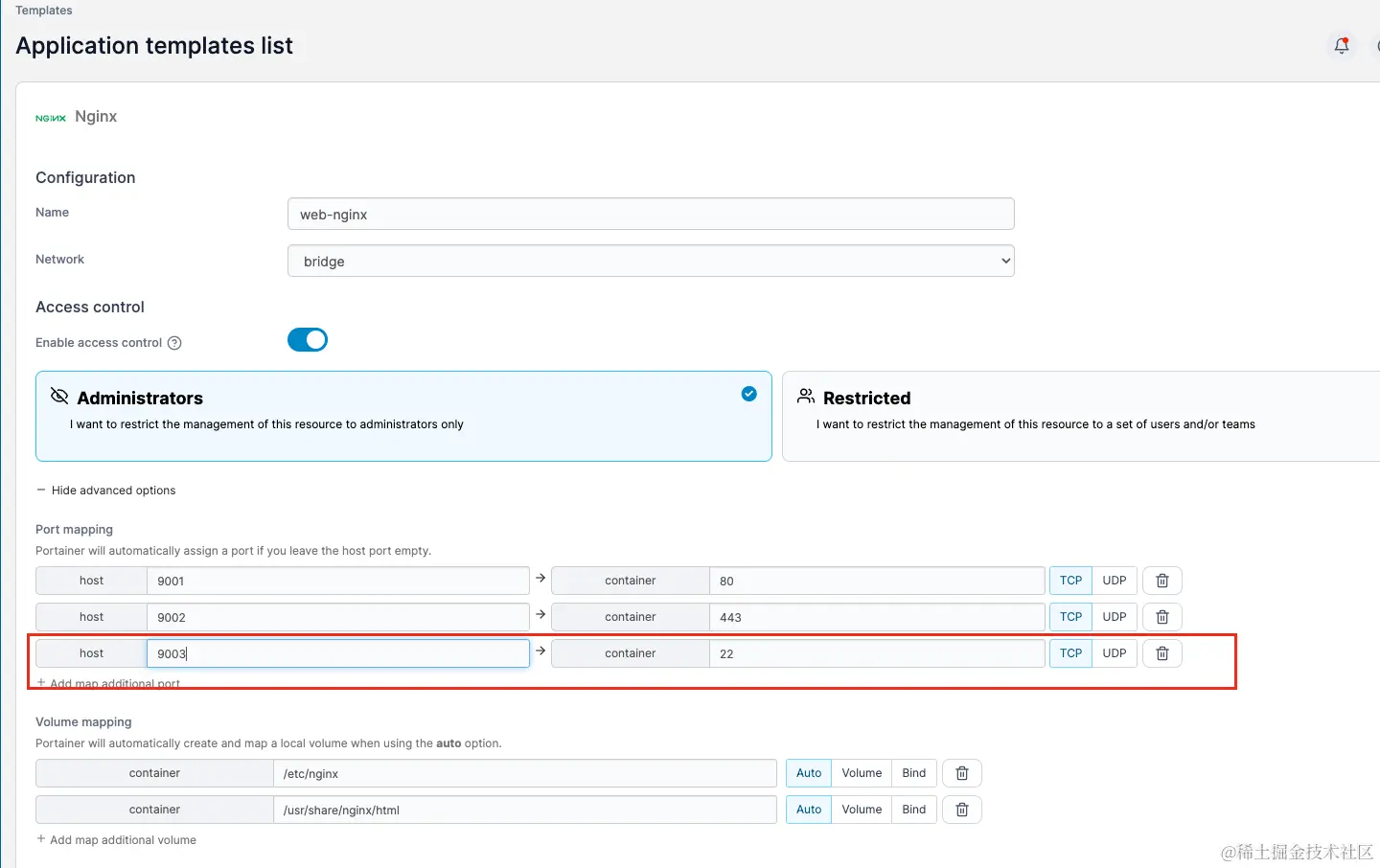Toggle the Enable access control switch
The image size is (1380, 868).
(308, 340)
